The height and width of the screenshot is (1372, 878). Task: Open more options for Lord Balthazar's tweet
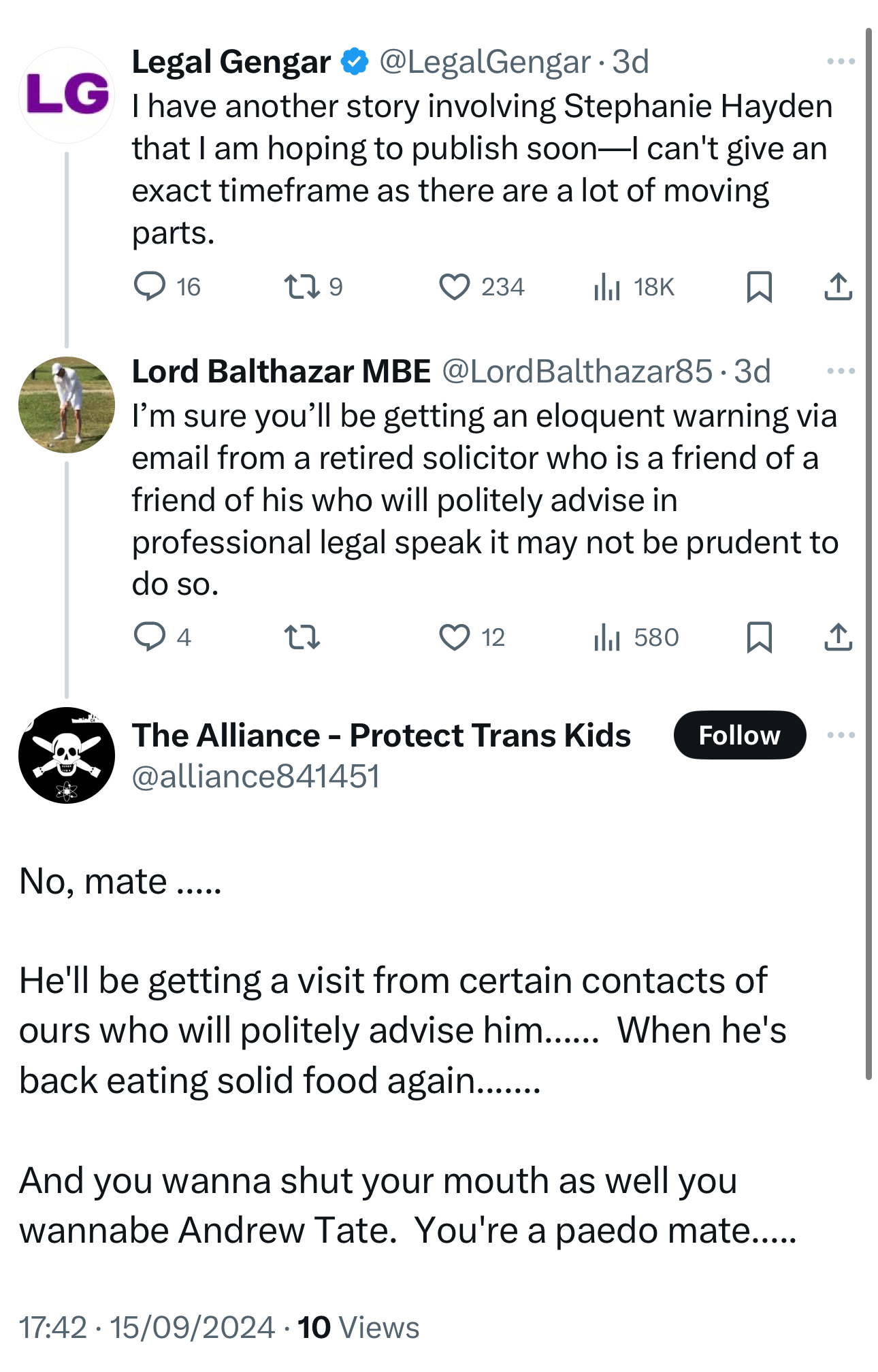pyautogui.click(x=841, y=372)
